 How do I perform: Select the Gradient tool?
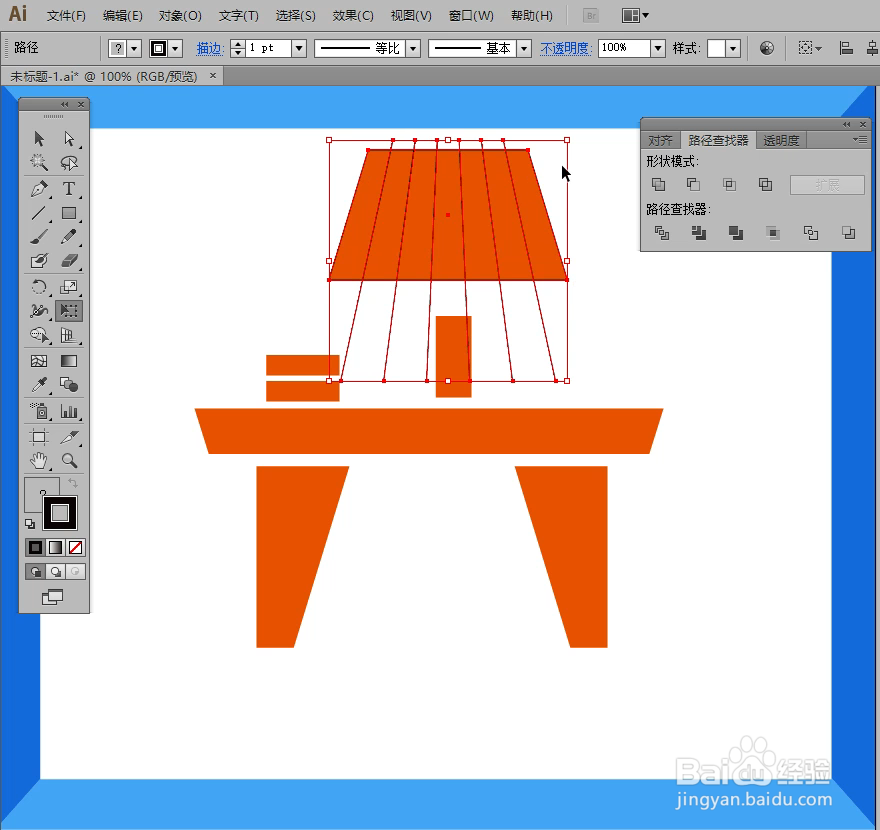(x=69, y=361)
